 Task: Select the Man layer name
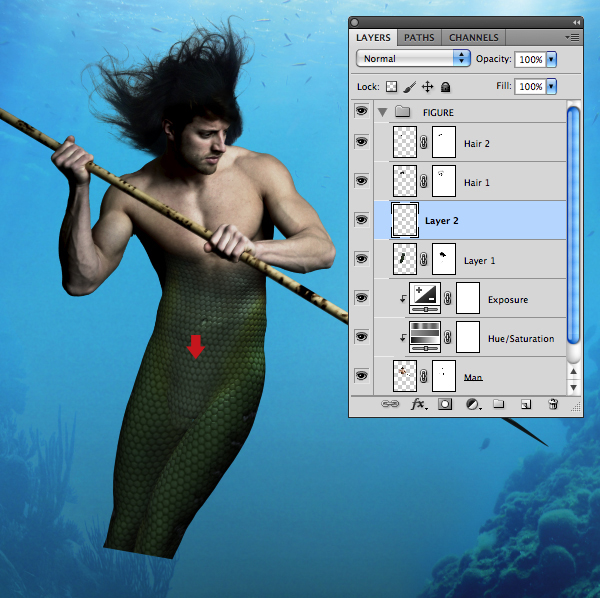(473, 377)
